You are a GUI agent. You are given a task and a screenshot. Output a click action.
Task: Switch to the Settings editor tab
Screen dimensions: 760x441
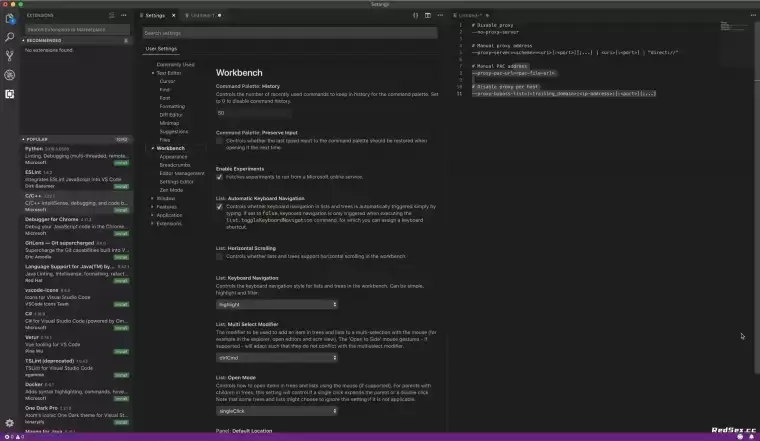pos(155,16)
